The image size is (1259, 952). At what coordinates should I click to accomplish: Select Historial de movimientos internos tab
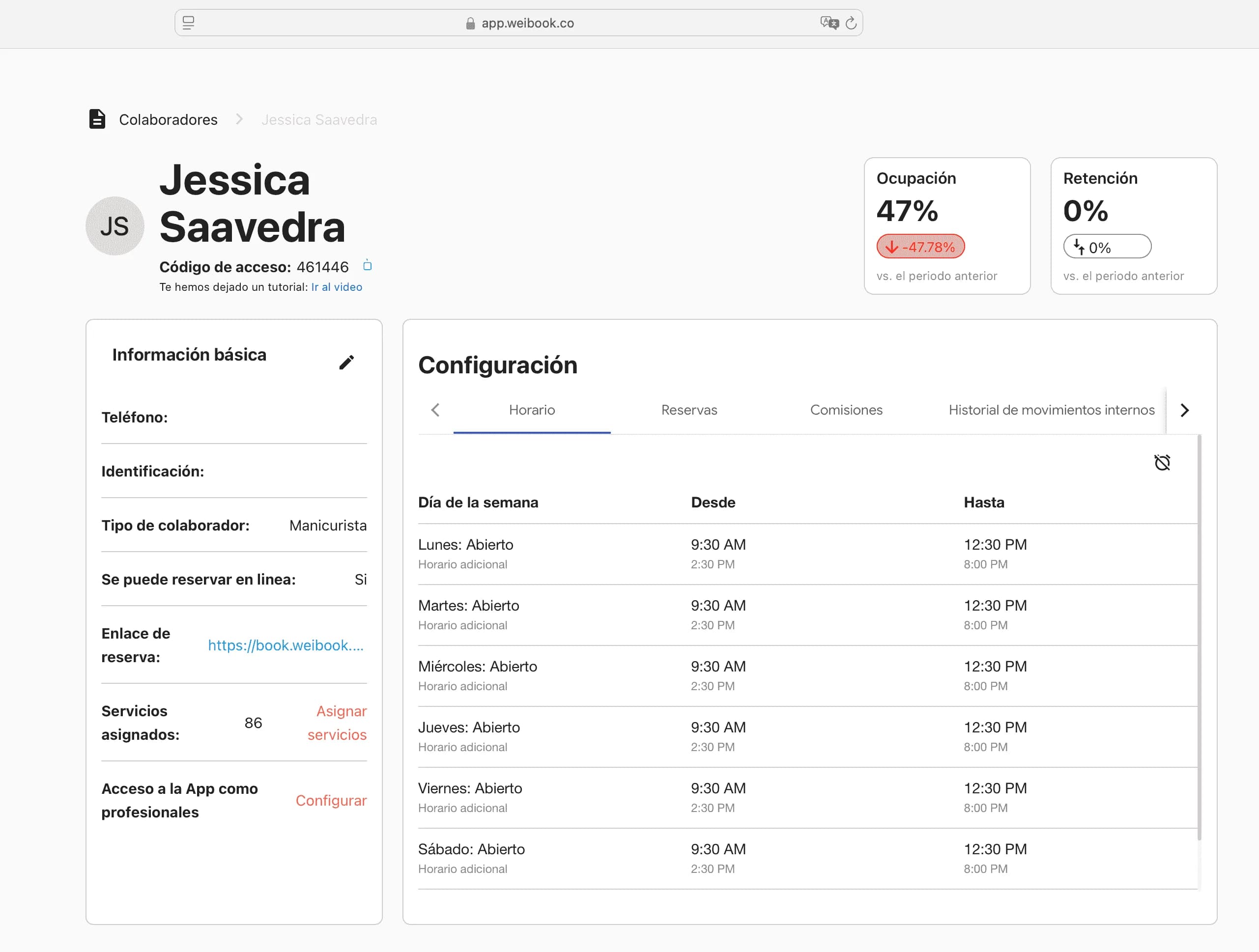1051,410
